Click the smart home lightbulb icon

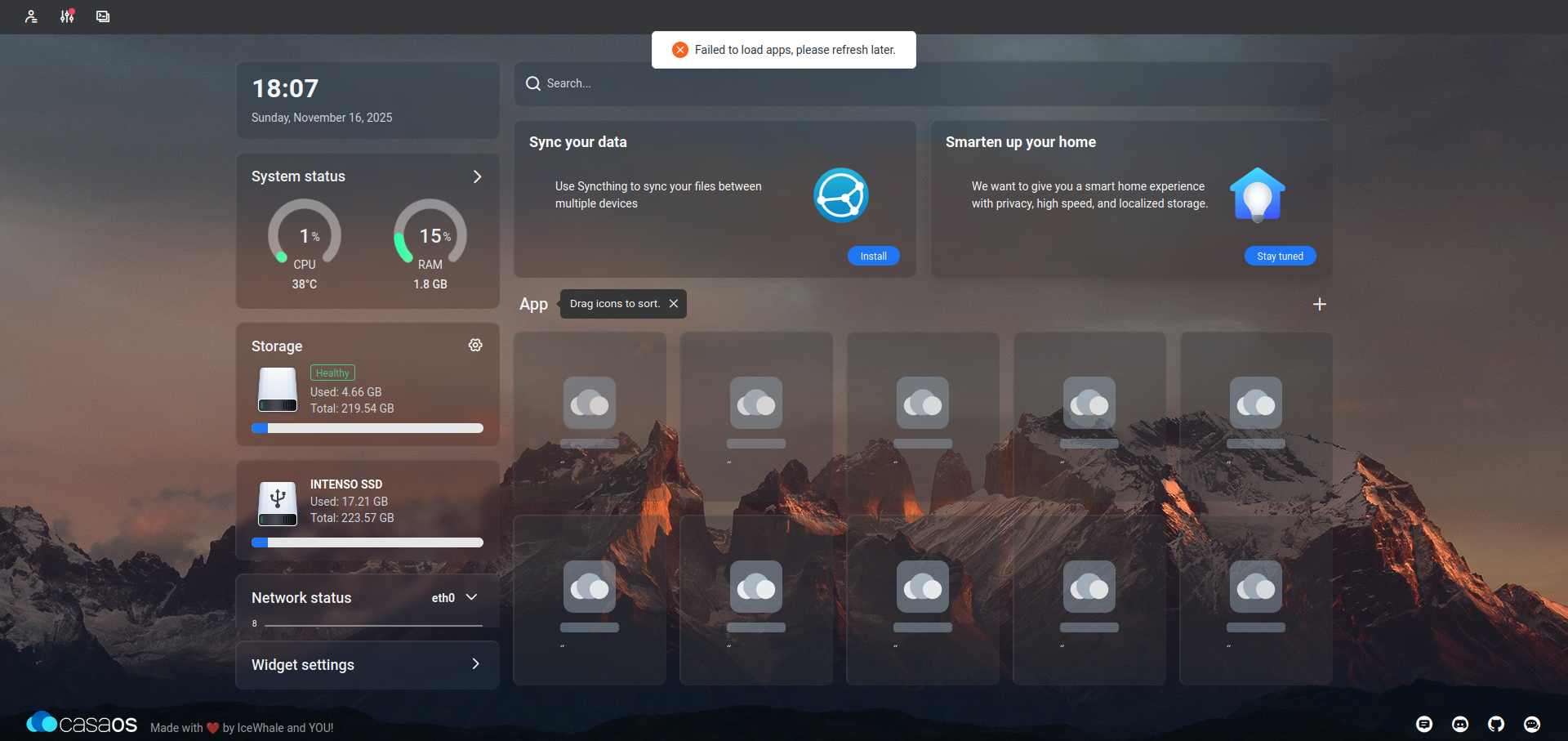[1258, 195]
